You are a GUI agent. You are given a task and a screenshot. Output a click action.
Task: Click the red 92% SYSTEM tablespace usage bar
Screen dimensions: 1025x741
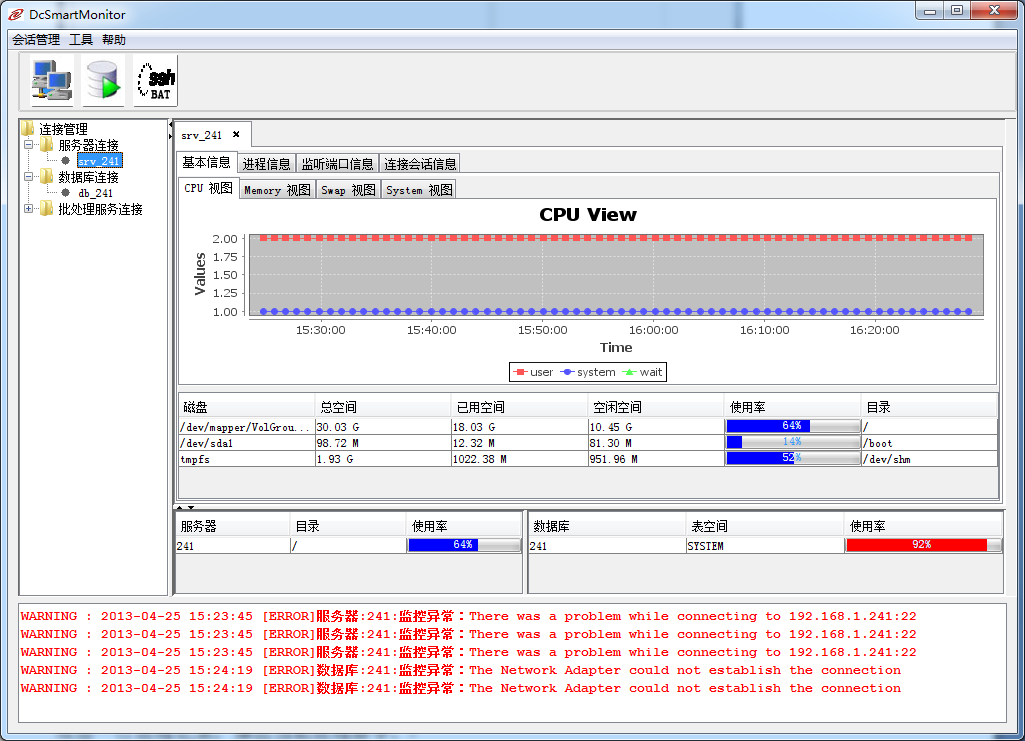coord(922,545)
